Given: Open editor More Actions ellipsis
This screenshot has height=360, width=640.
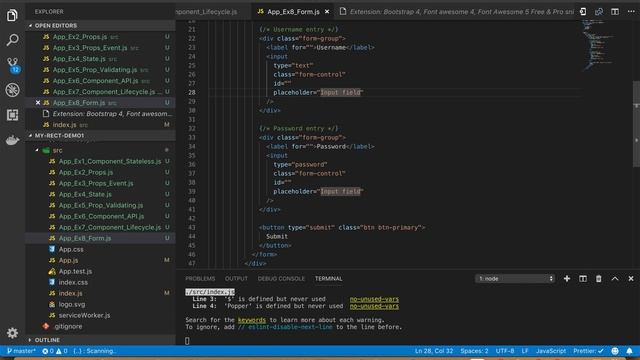Looking at the screenshot, I should pos(631,12).
